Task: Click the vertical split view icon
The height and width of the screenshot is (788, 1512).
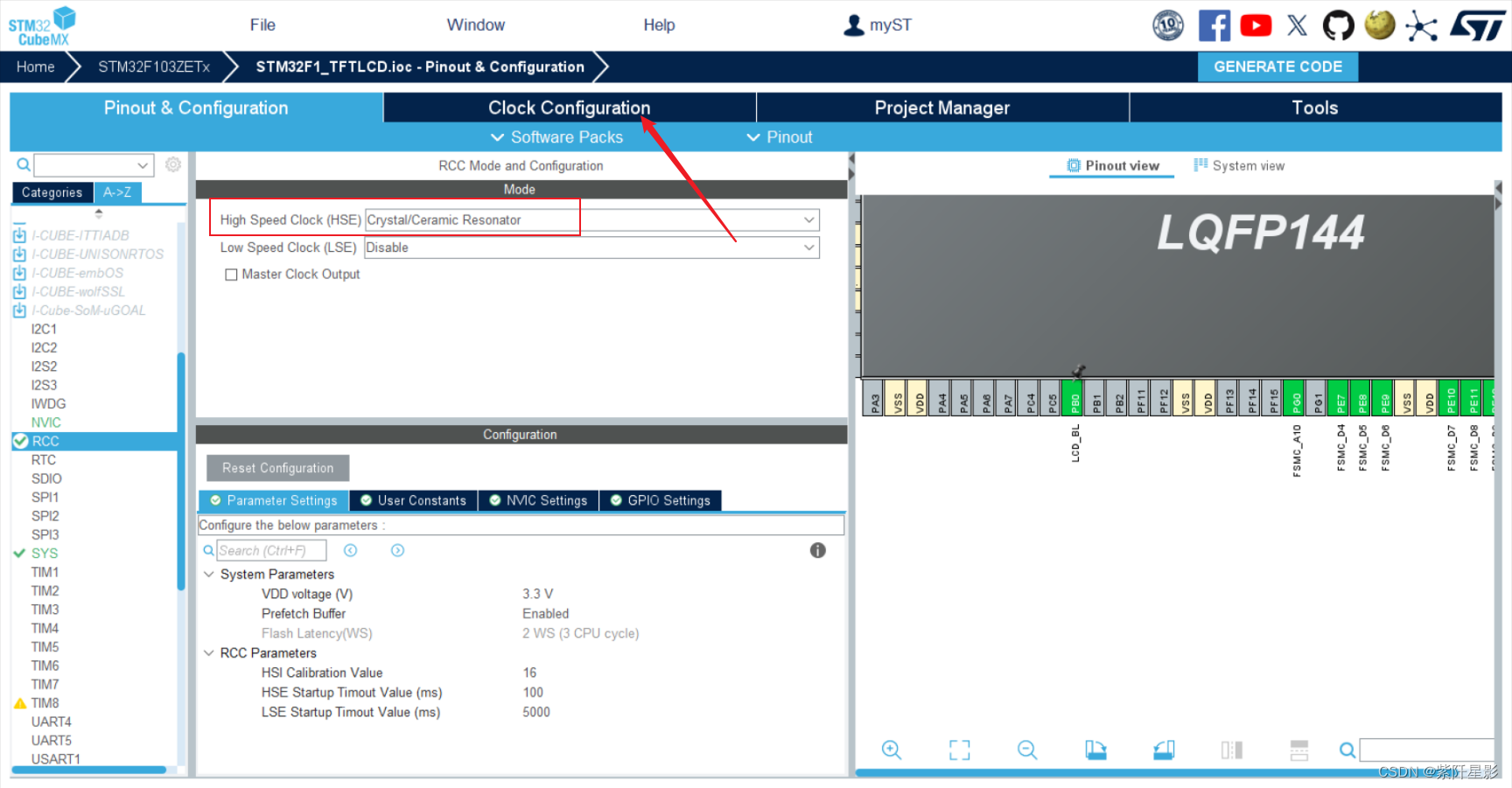Action: pos(1232,750)
